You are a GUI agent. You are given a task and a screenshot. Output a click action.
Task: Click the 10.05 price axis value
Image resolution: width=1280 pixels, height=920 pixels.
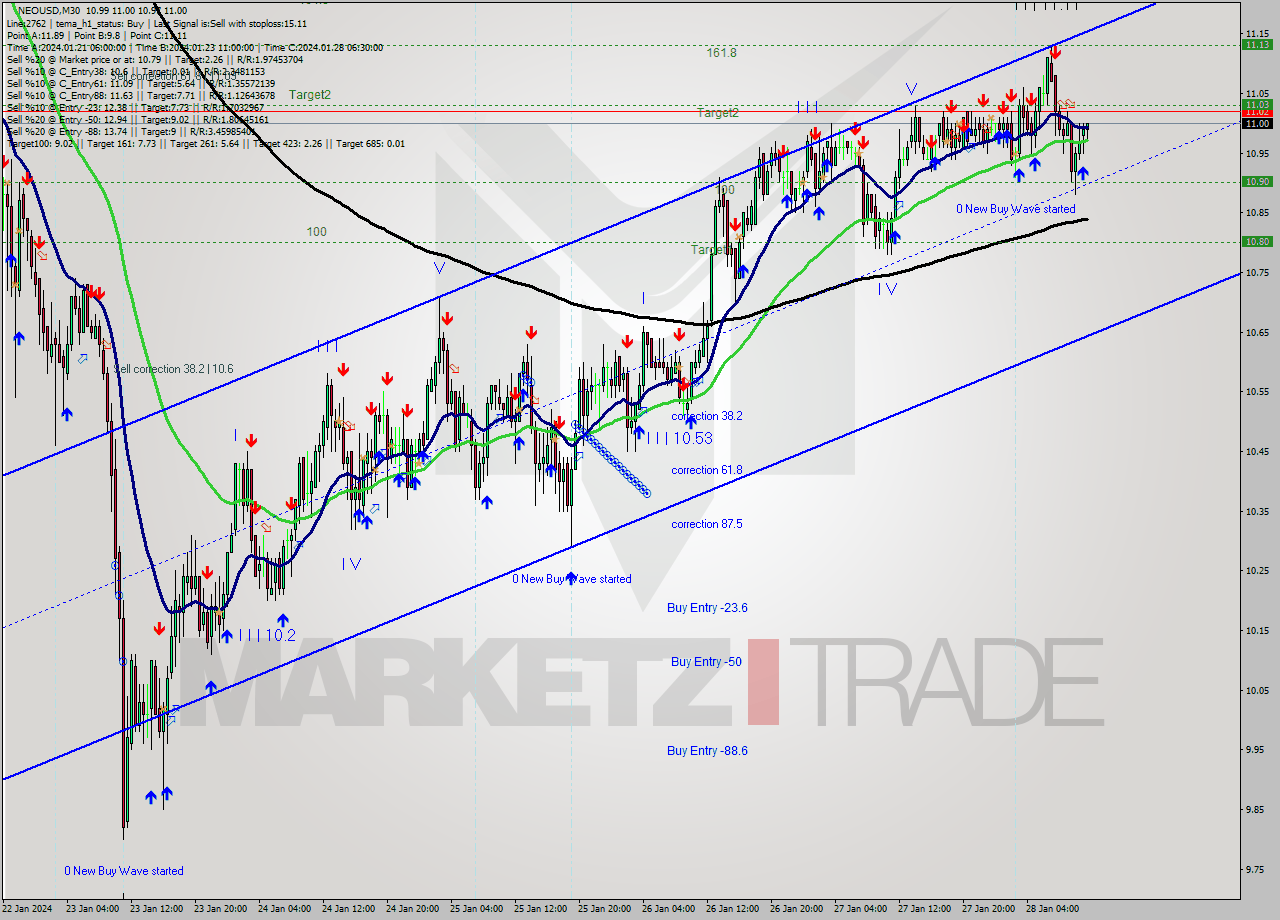click(x=1256, y=690)
